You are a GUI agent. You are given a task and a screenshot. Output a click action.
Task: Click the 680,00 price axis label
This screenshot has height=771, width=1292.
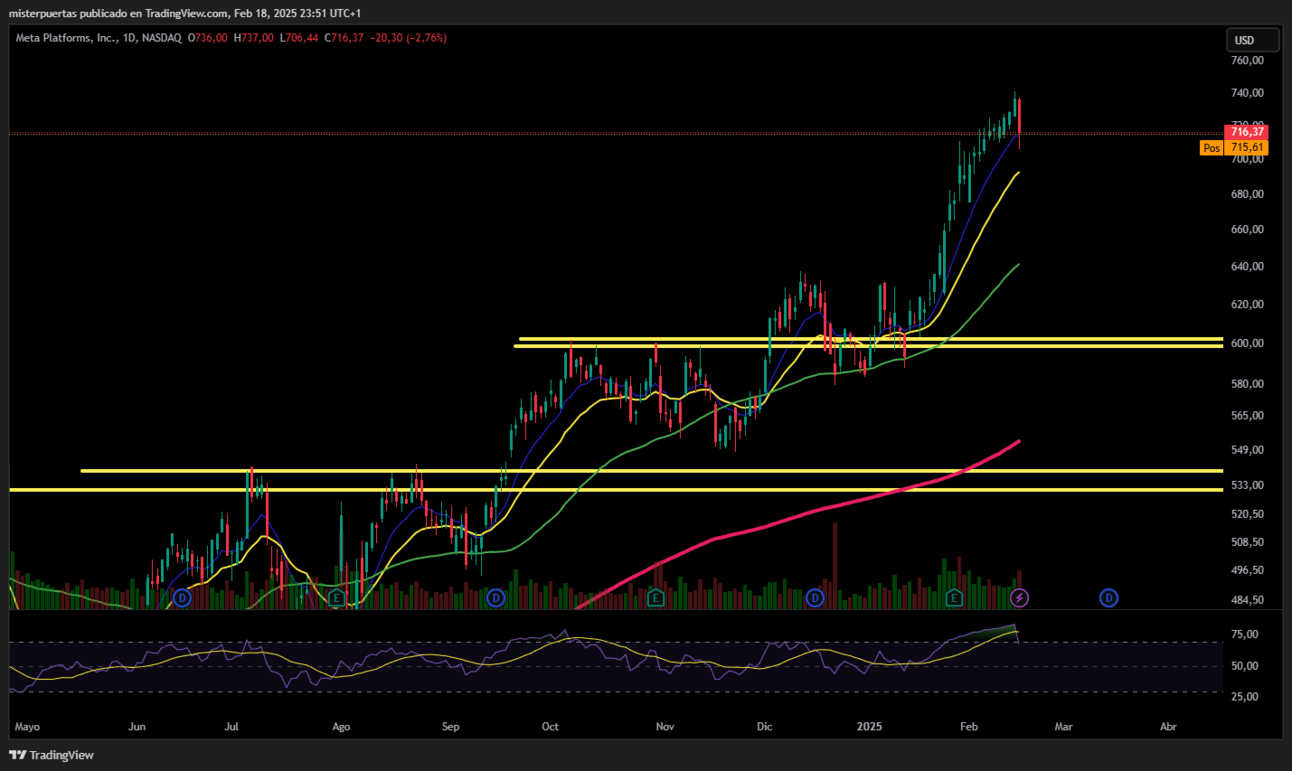(x=1249, y=194)
